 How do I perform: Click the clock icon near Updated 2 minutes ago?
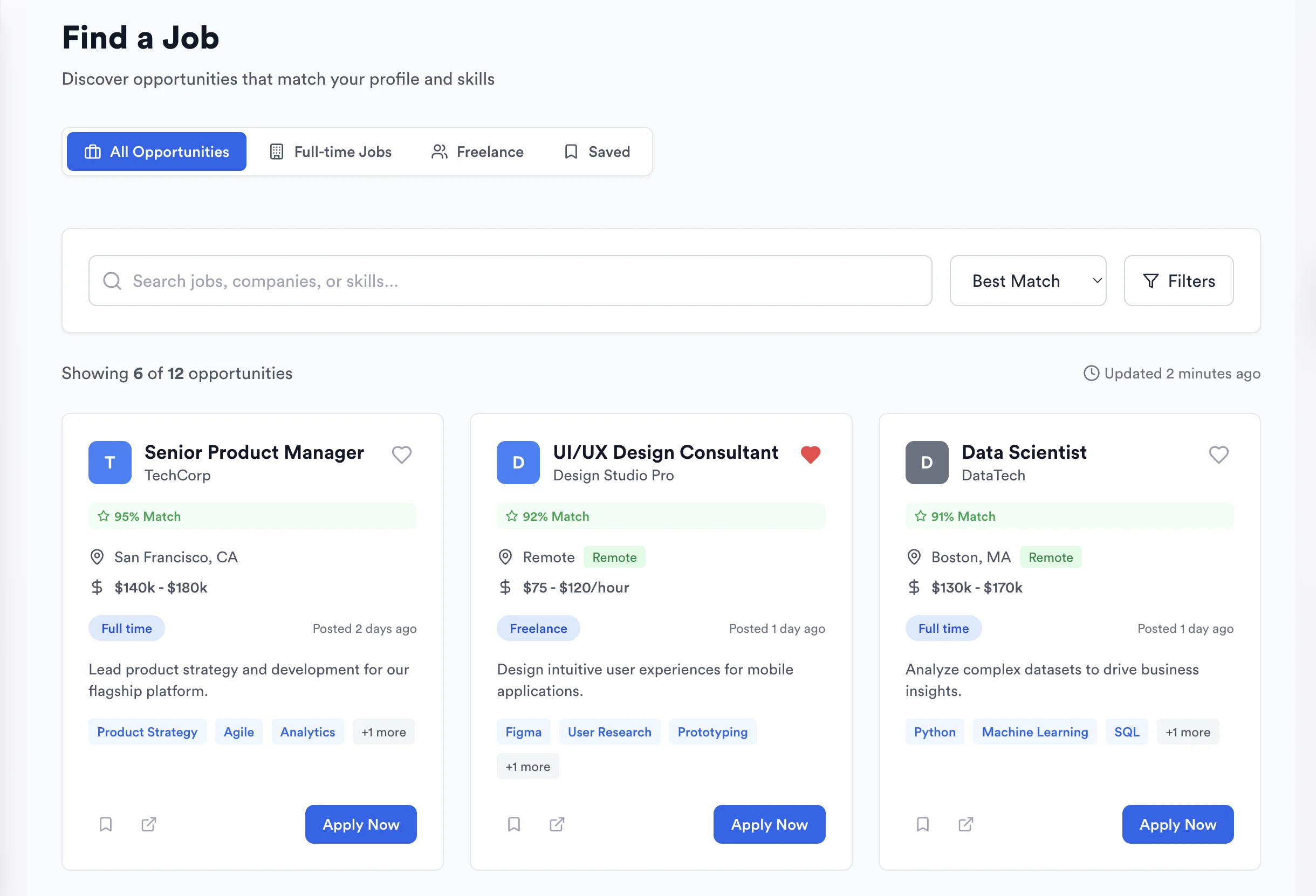1092,374
